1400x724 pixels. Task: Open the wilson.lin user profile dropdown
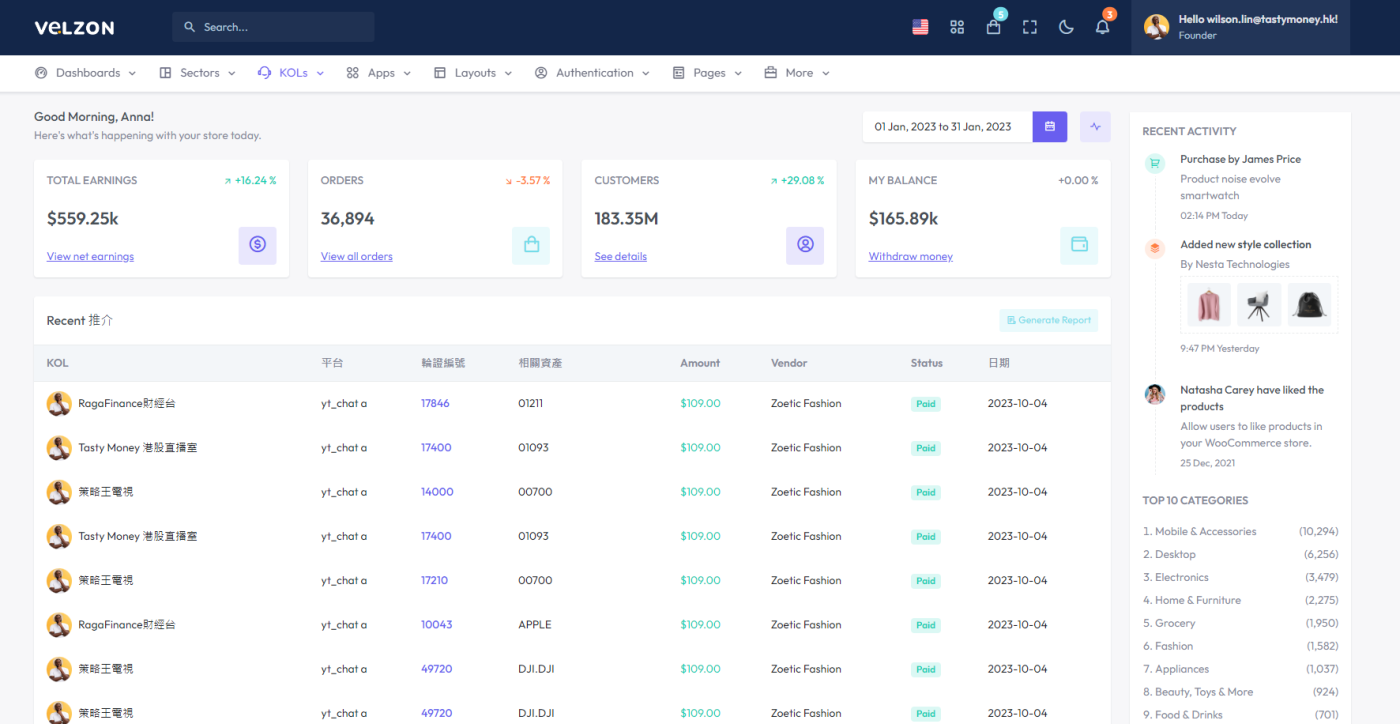click(1240, 27)
